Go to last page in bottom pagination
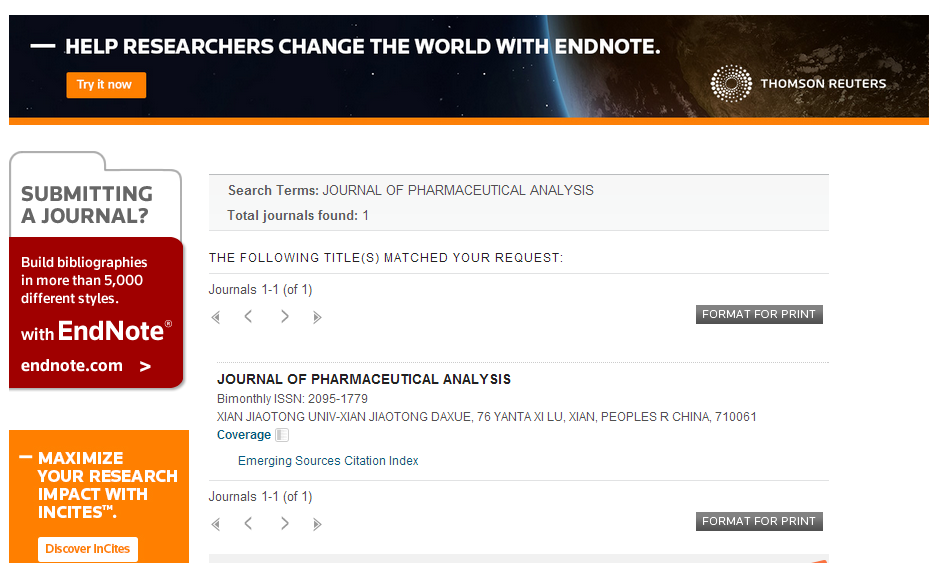932x563 pixels. pyautogui.click(x=317, y=524)
